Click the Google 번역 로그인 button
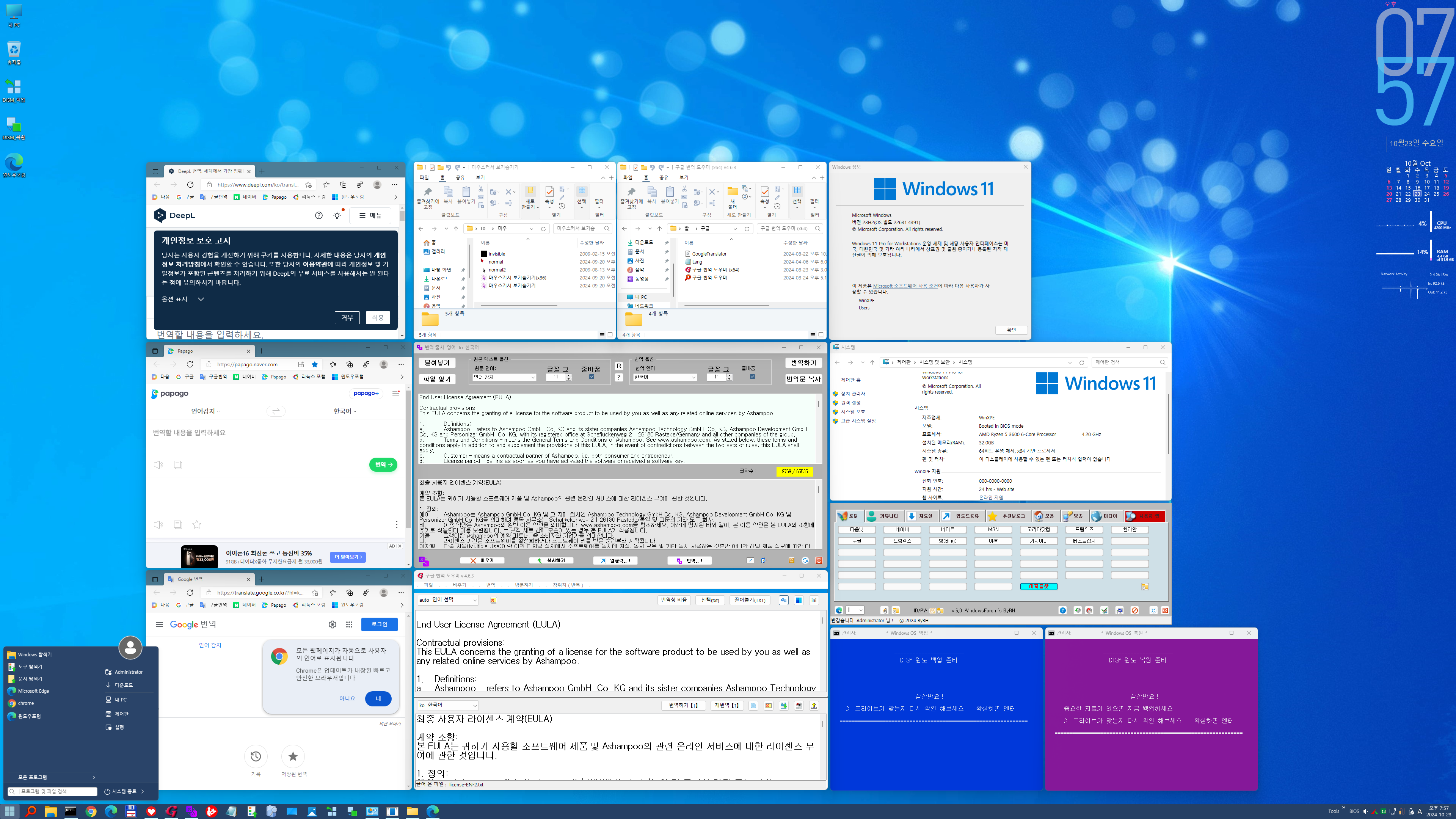This screenshot has height=819, width=1456. click(379, 624)
